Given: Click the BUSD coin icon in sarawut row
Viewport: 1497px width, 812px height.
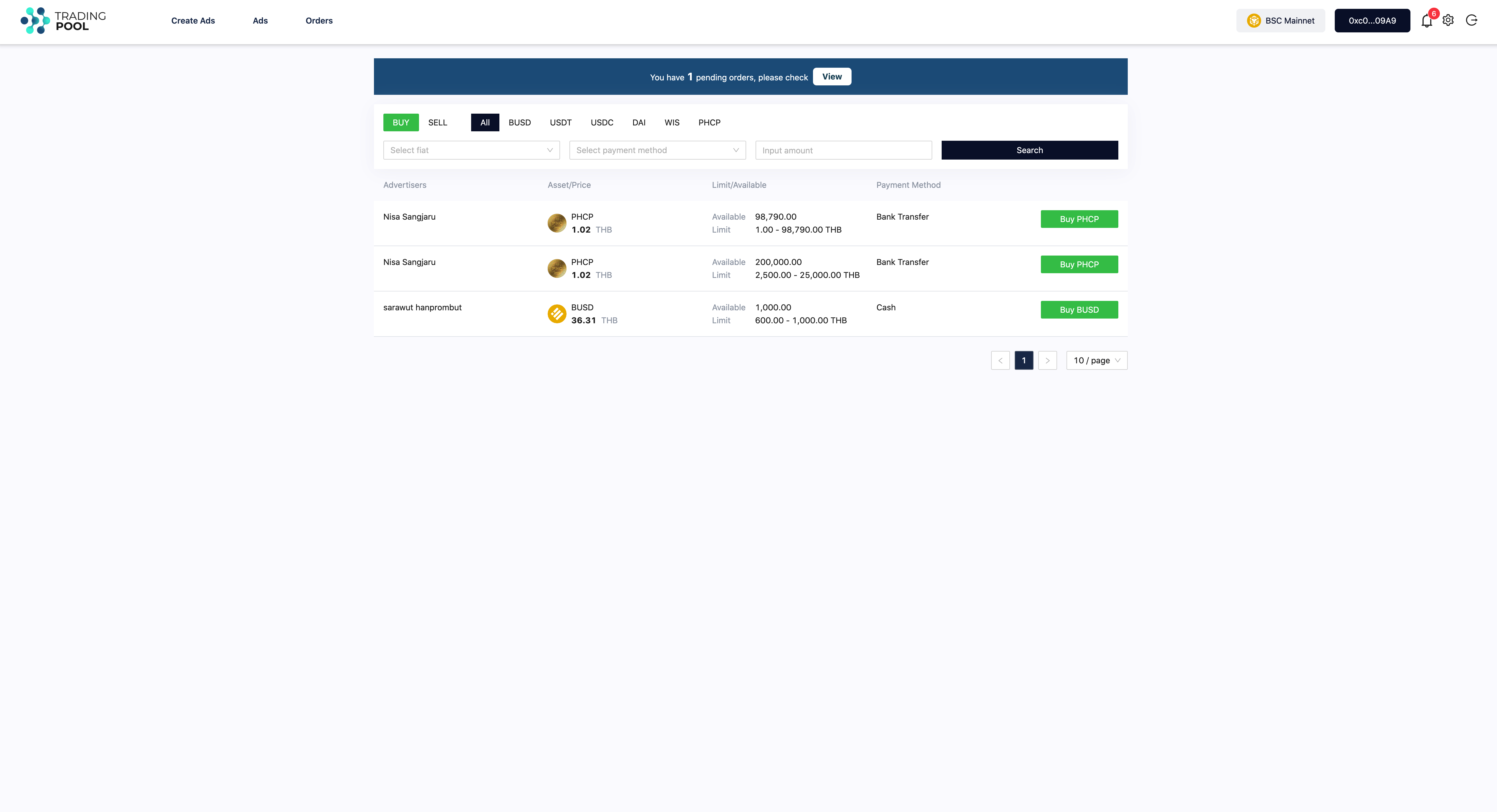Looking at the screenshot, I should tap(557, 314).
